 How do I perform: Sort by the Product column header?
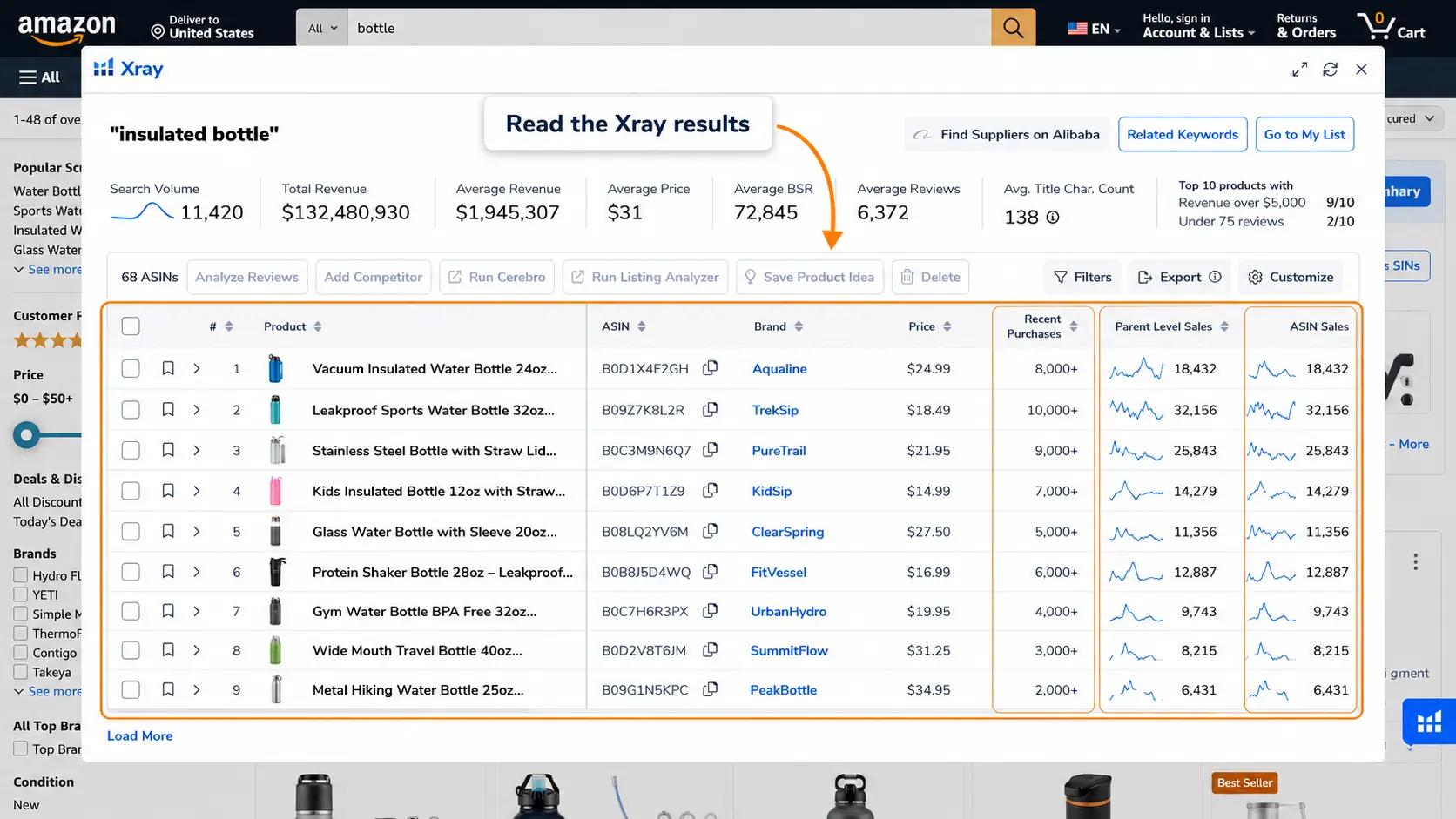point(293,326)
